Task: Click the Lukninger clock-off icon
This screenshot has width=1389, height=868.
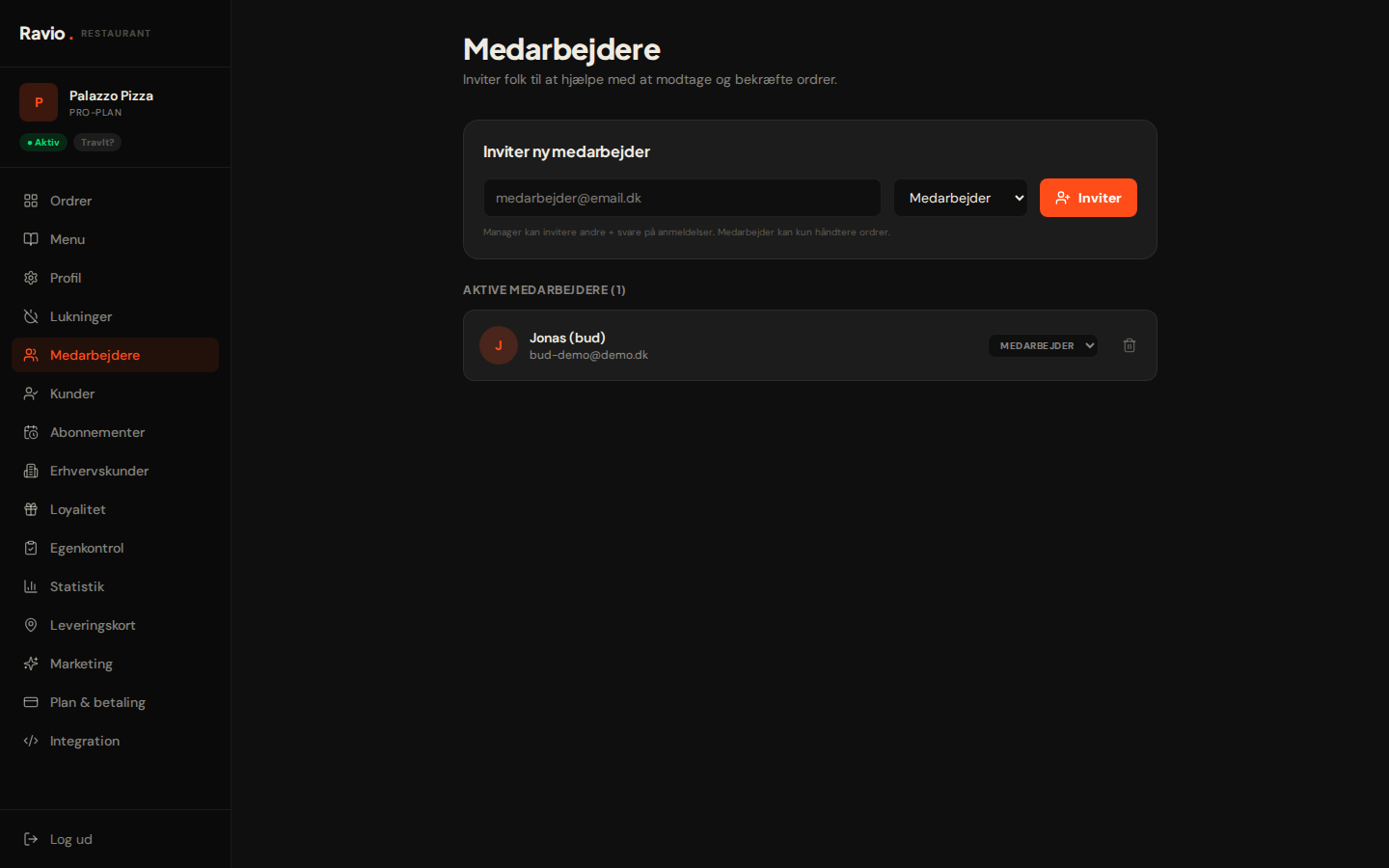Action: tap(31, 316)
